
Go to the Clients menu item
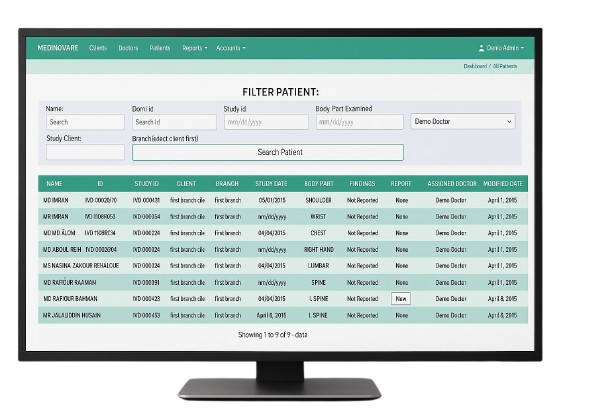(x=98, y=48)
